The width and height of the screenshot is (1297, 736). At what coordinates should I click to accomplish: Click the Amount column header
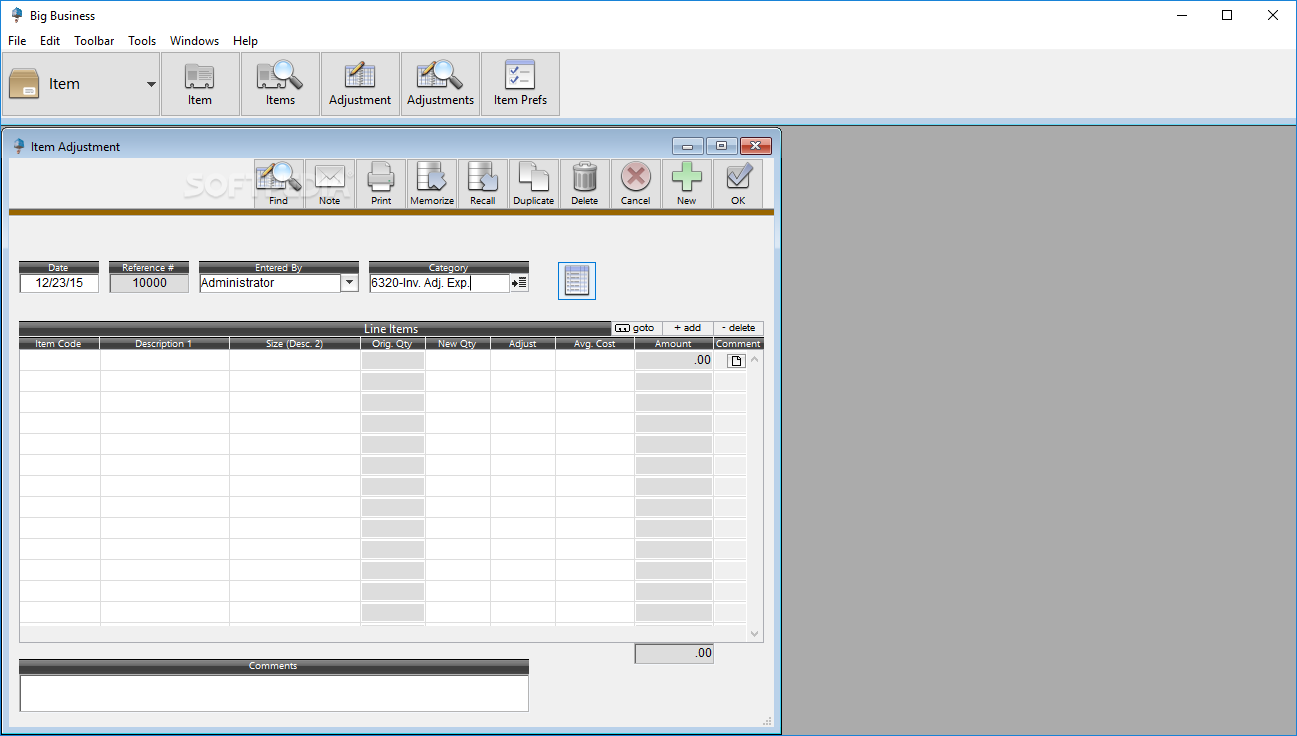pos(674,343)
